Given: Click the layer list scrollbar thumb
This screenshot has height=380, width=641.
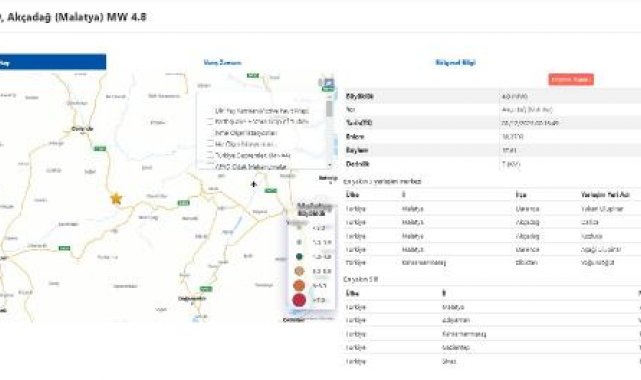Looking at the screenshot, I should point(329,109).
